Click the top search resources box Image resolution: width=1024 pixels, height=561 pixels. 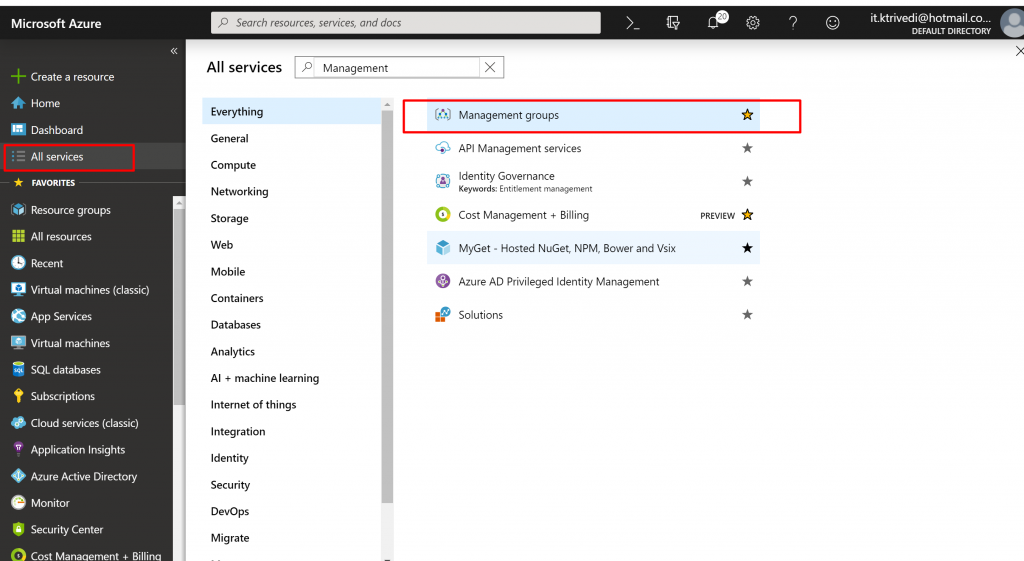tap(406, 23)
